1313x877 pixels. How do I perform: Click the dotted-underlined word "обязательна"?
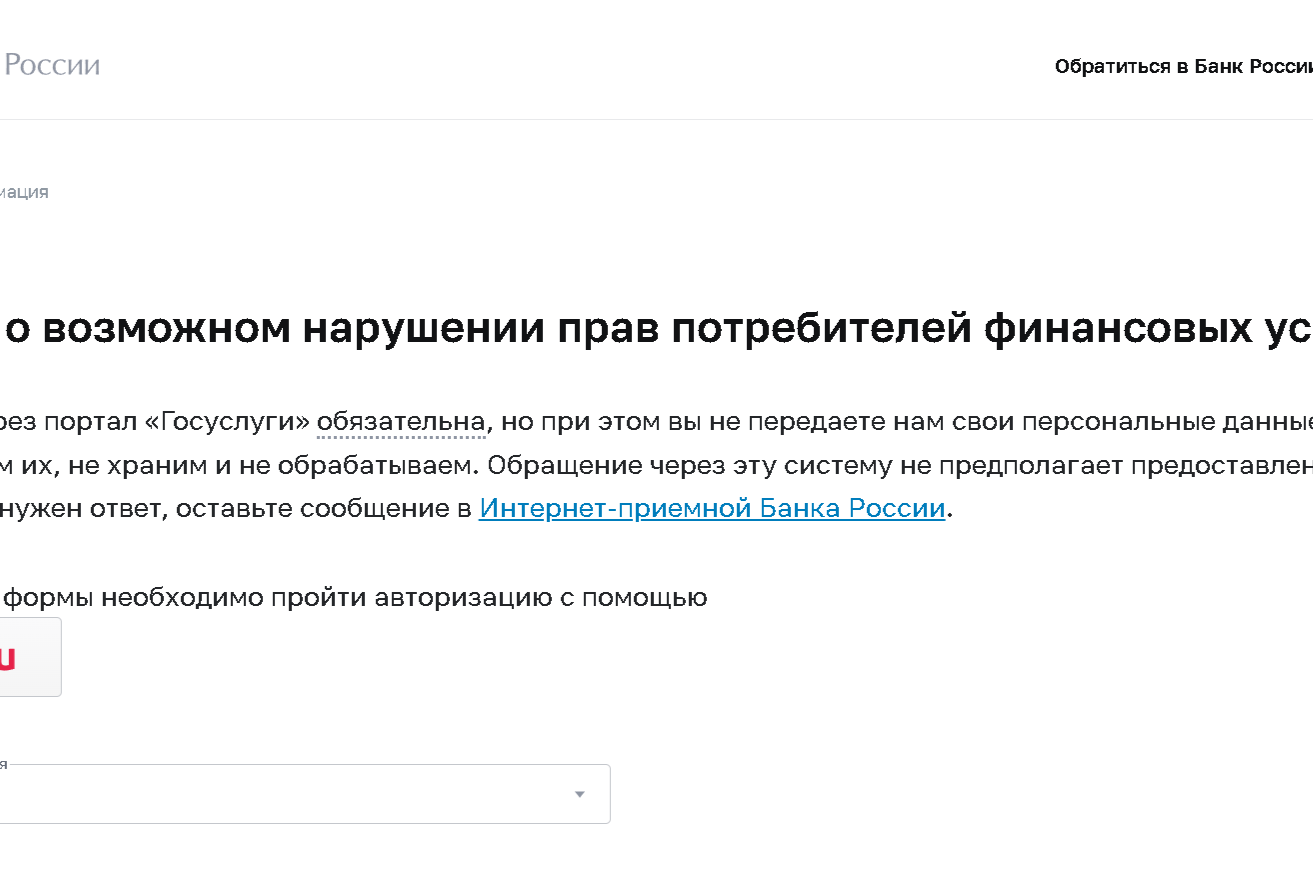[401, 421]
